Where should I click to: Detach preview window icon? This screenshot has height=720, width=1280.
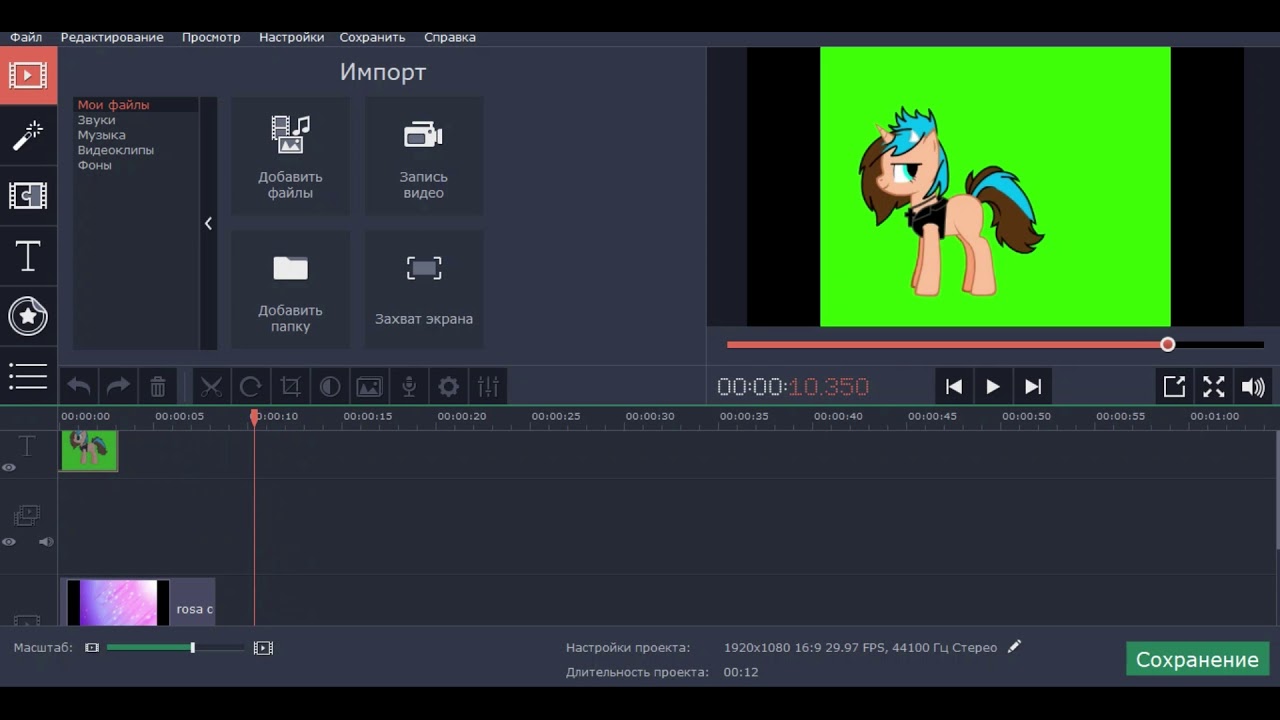pyautogui.click(x=1174, y=386)
